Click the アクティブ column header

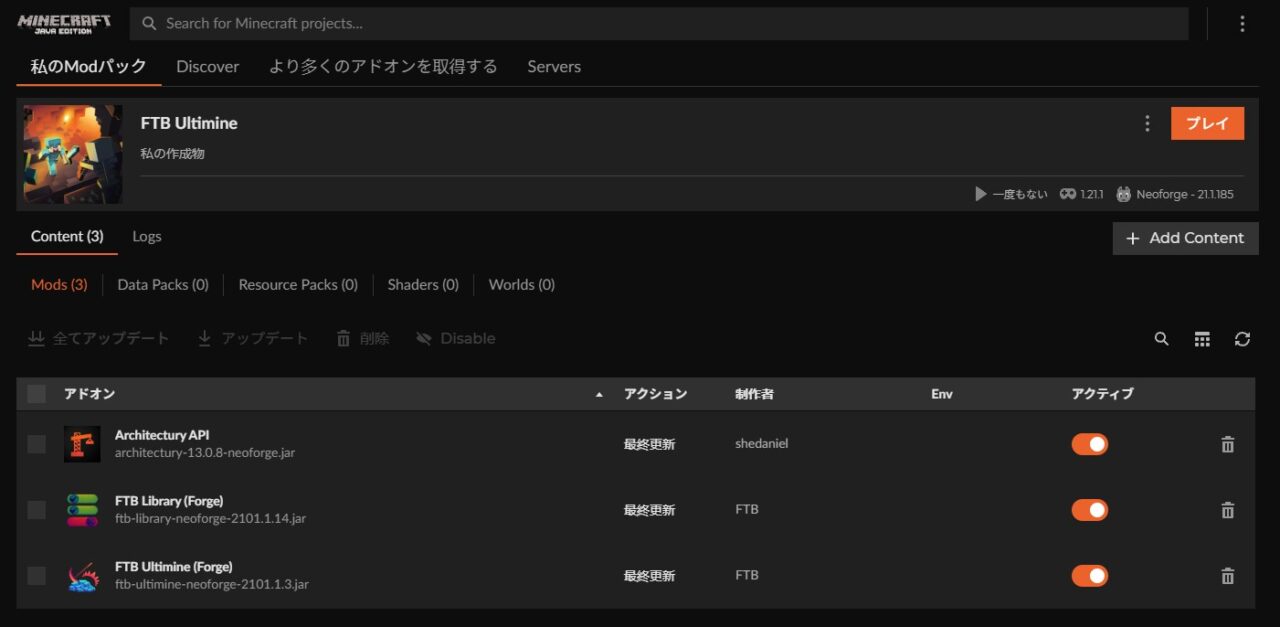click(1103, 394)
